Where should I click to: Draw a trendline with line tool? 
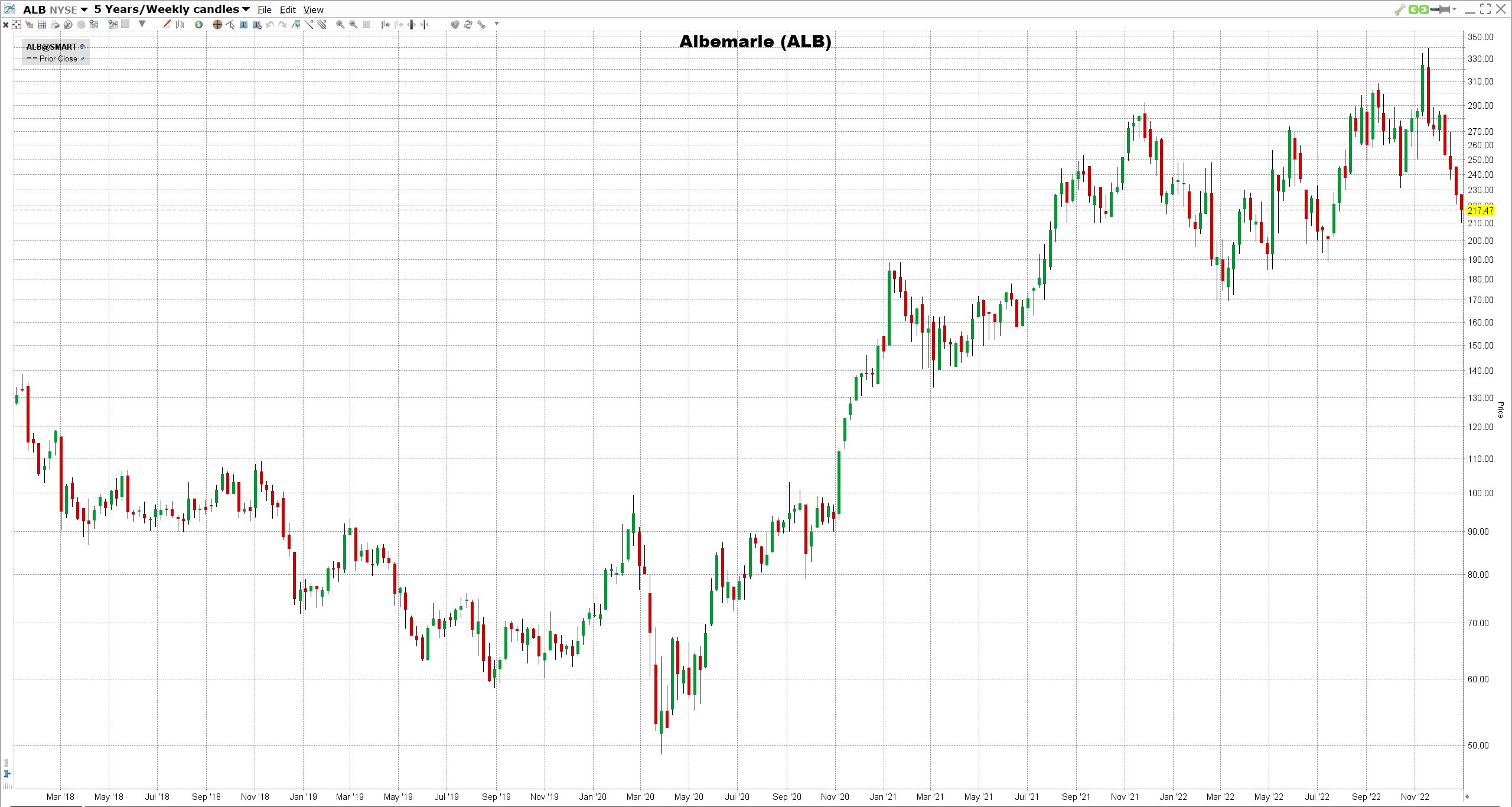309,24
